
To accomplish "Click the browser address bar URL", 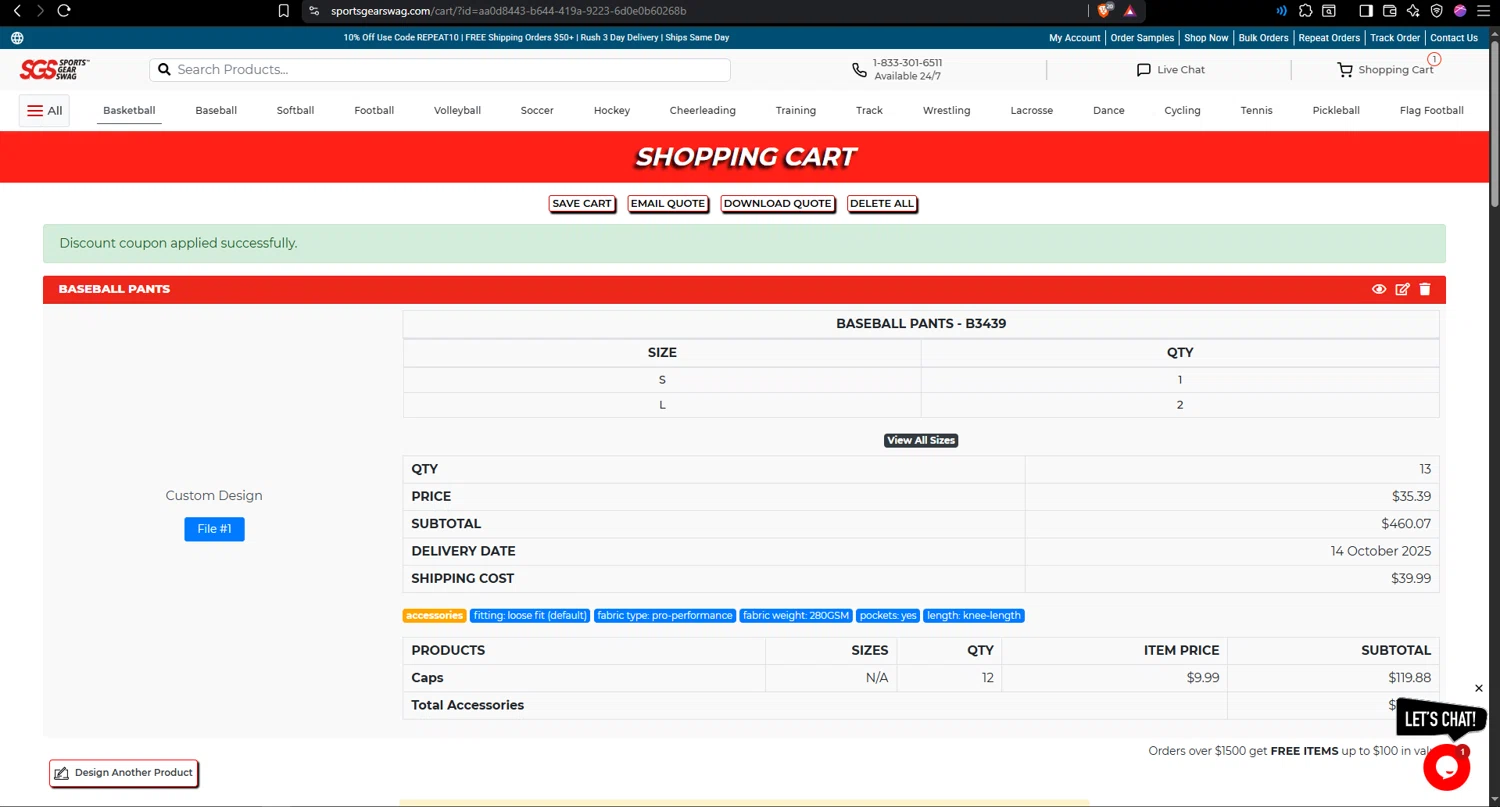I will pos(508,11).
